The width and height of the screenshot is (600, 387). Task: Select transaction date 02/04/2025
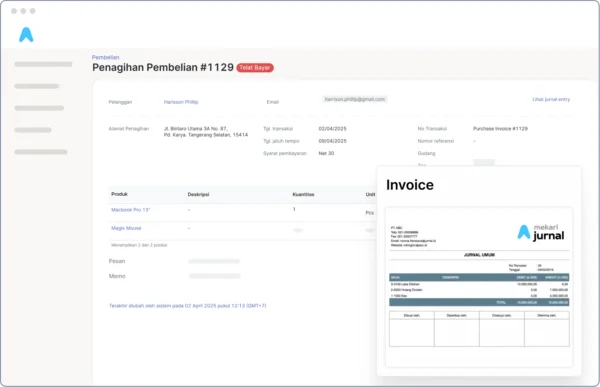333,129
